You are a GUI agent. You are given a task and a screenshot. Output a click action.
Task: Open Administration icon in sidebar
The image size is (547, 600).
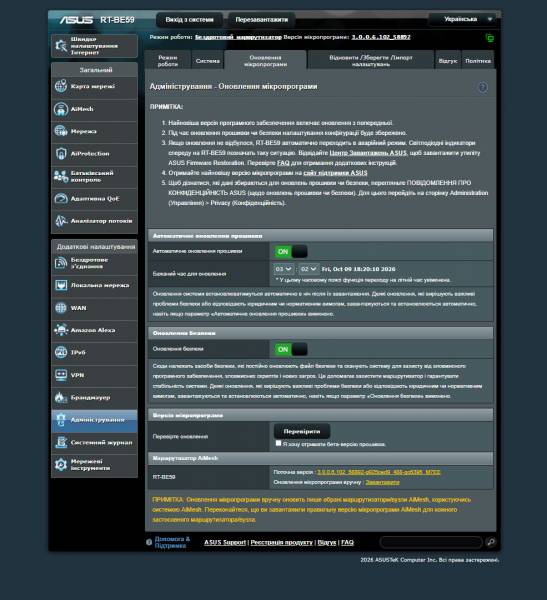point(61,420)
